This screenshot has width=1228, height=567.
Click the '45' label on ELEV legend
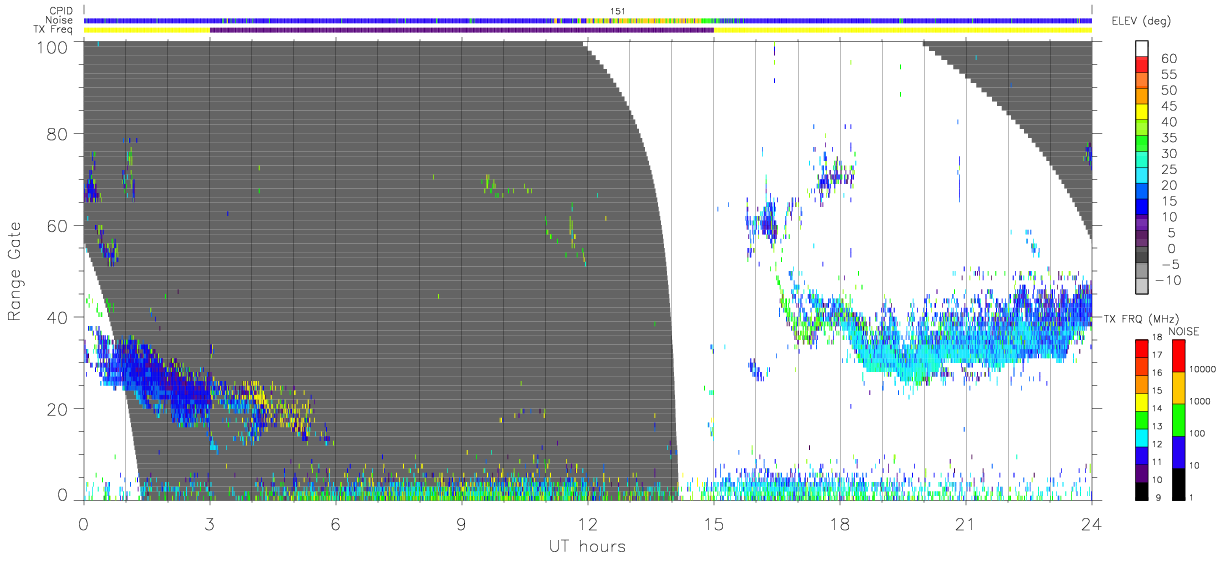click(x=1169, y=106)
